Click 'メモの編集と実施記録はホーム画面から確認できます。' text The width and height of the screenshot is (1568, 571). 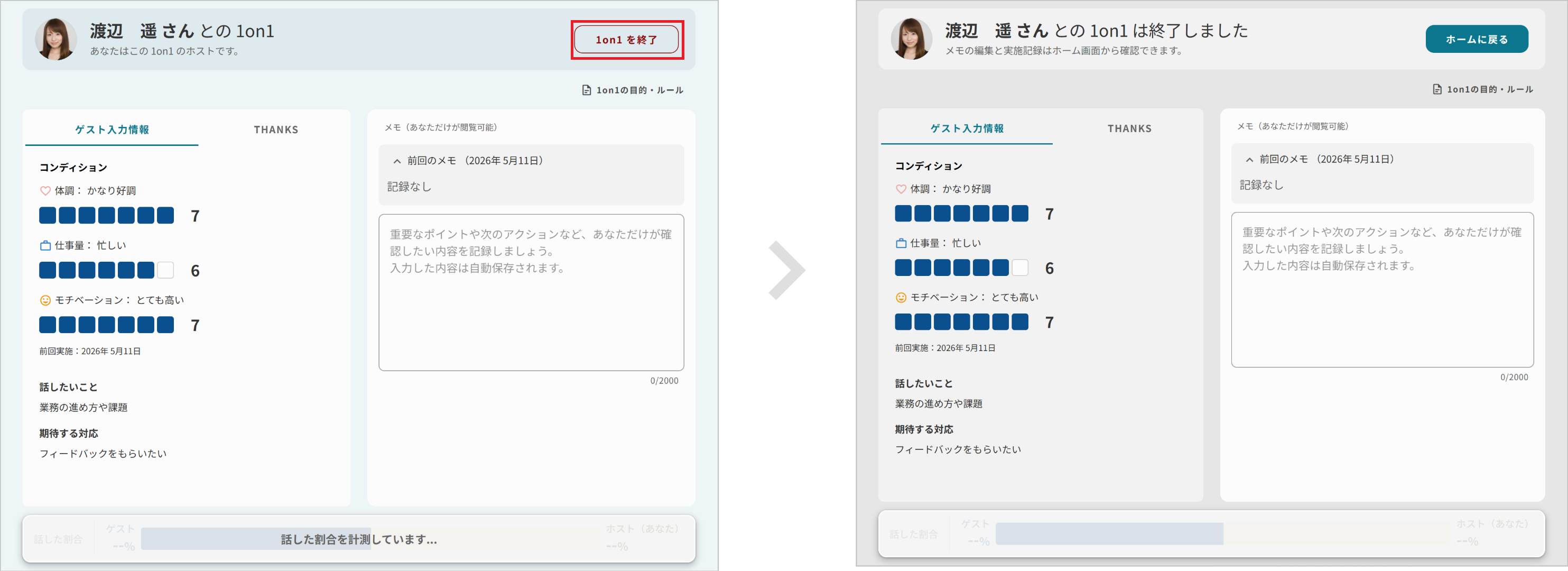1064,51
